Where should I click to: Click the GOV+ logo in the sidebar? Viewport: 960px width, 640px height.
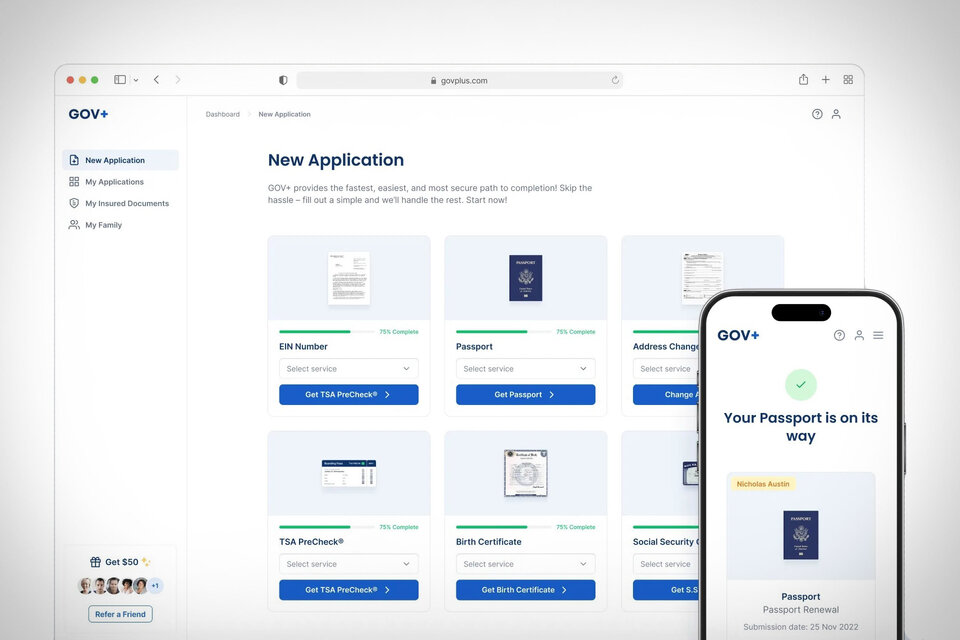tap(88, 114)
